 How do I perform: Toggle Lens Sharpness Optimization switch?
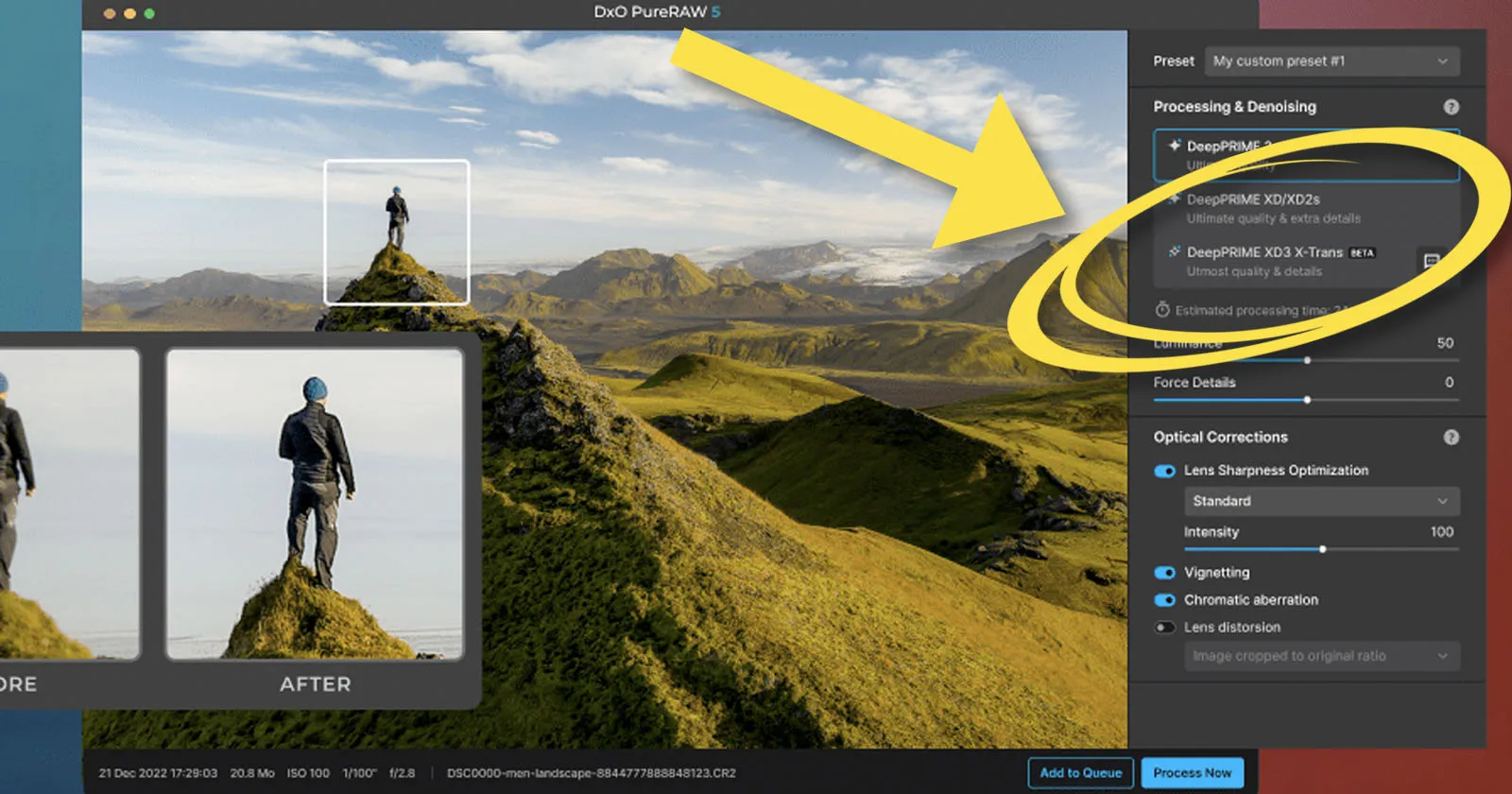[1164, 471]
